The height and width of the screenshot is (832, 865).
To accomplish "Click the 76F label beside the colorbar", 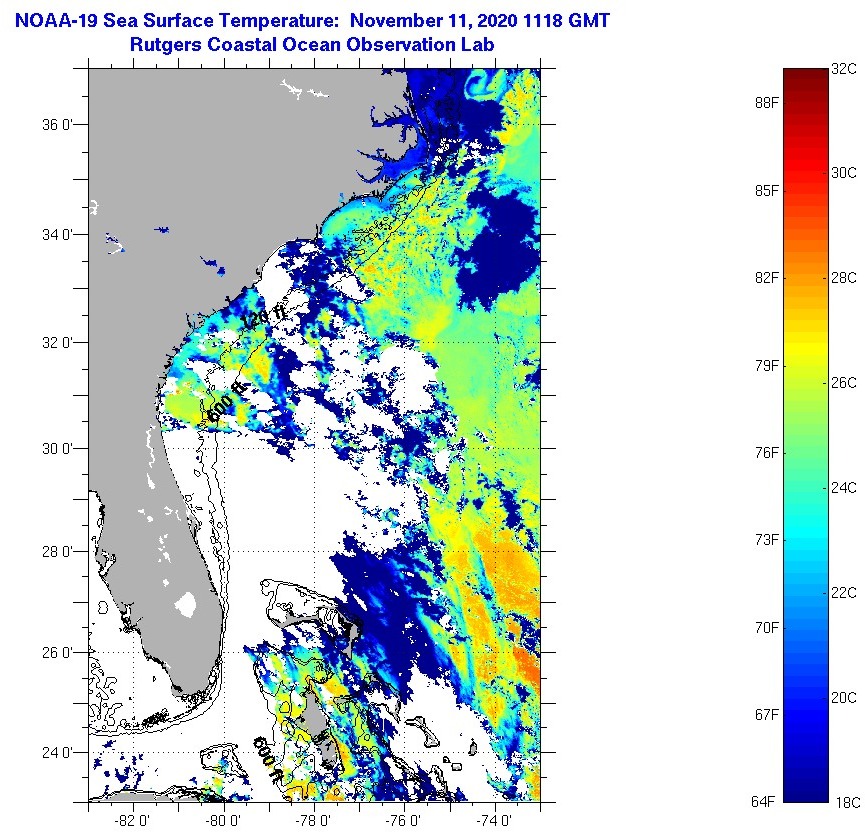I will coord(767,452).
